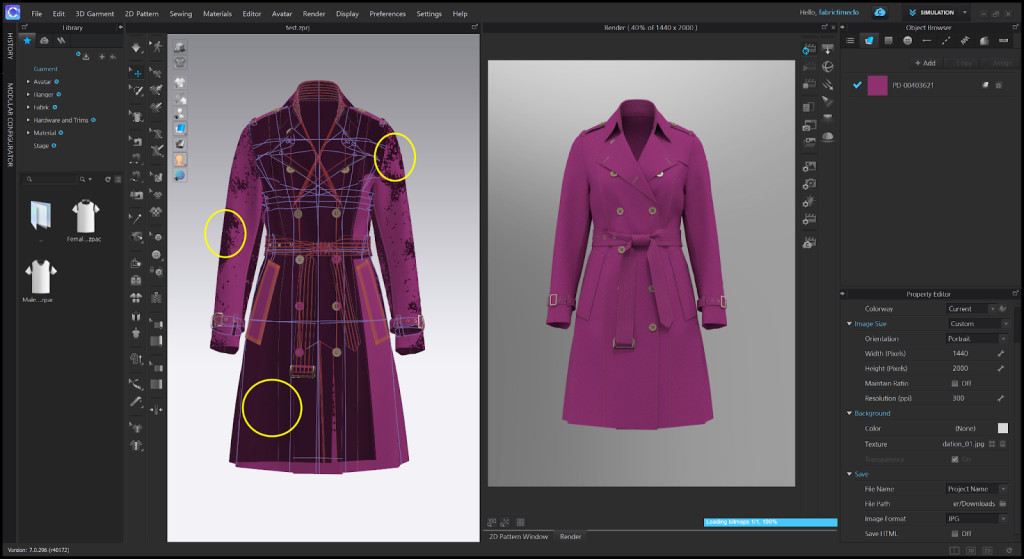Click the cloud icon next to the username
This screenshot has height=559, width=1024.
tap(879, 13)
